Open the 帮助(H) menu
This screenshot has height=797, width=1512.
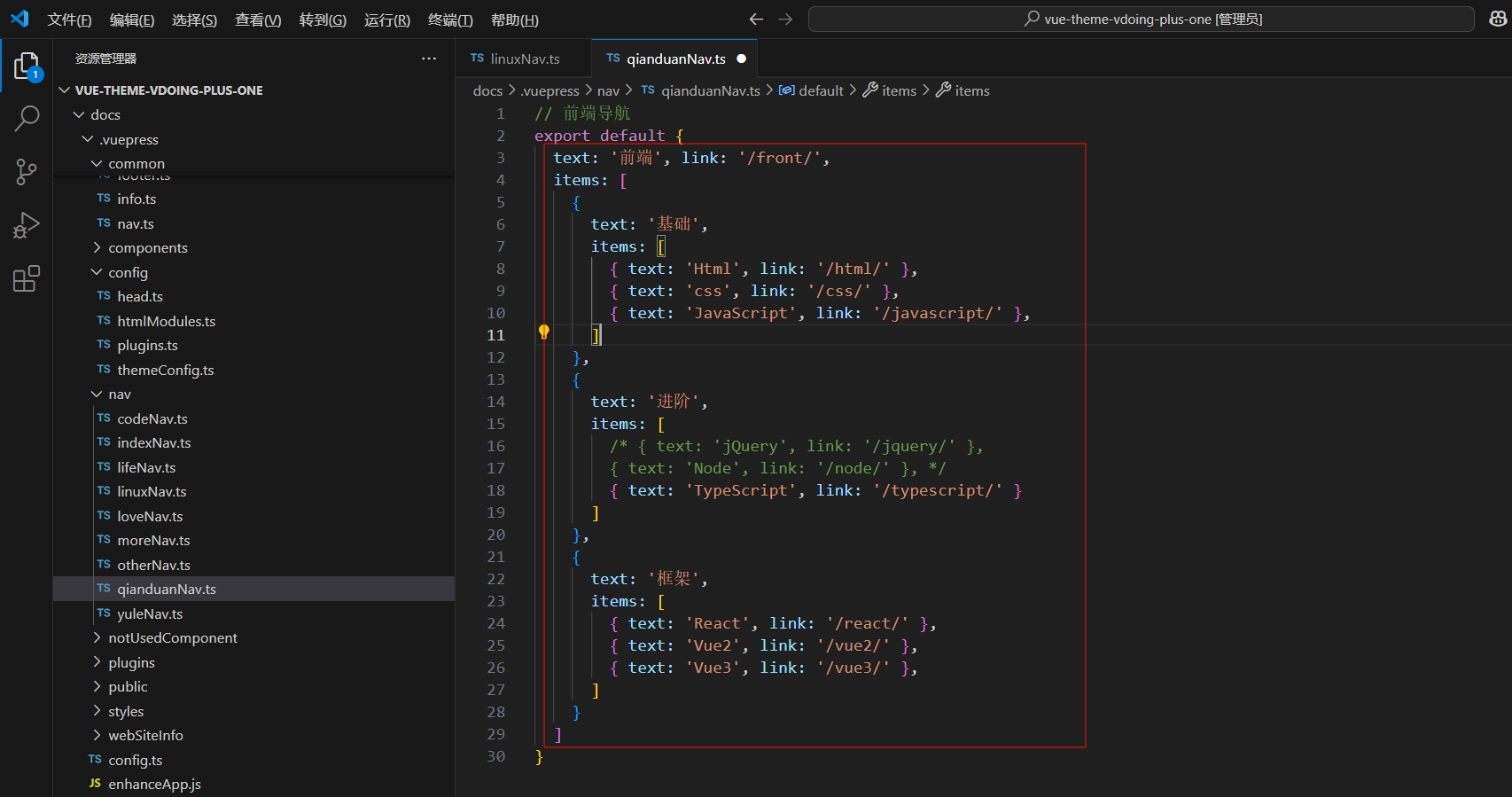(515, 20)
